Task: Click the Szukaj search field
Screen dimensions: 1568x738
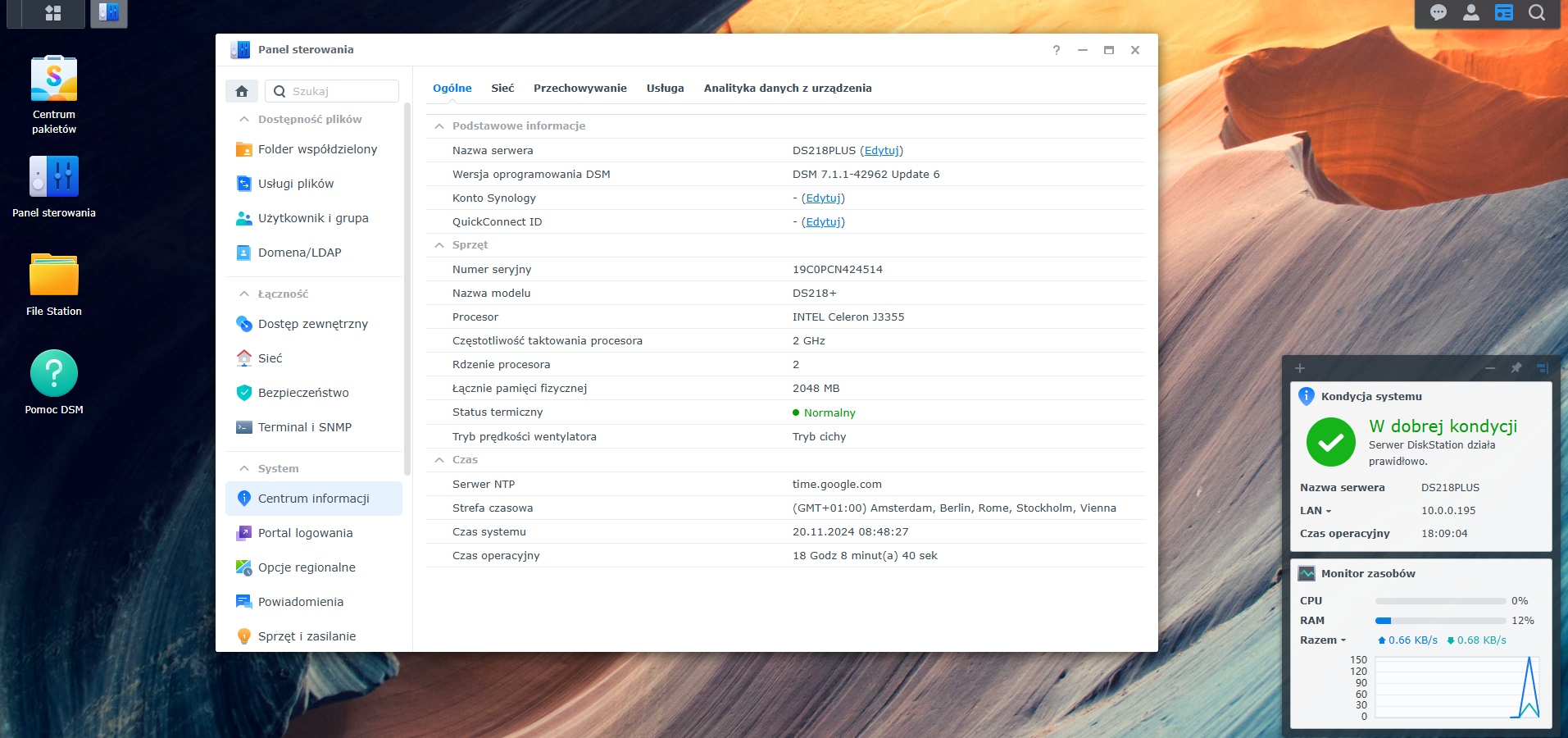Action: tap(332, 91)
